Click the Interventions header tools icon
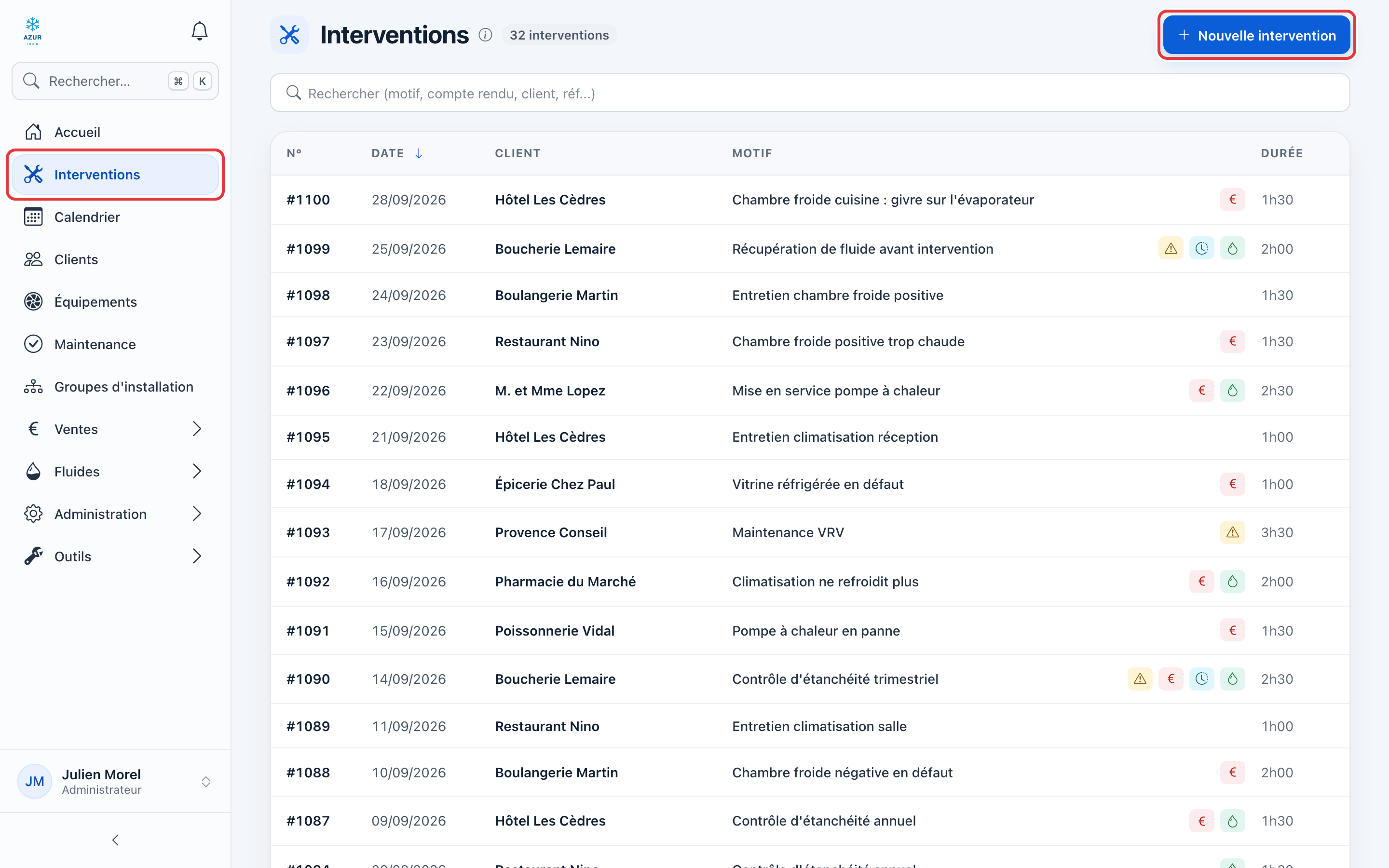This screenshot has height=868, width=1389. tap(289, 35)
